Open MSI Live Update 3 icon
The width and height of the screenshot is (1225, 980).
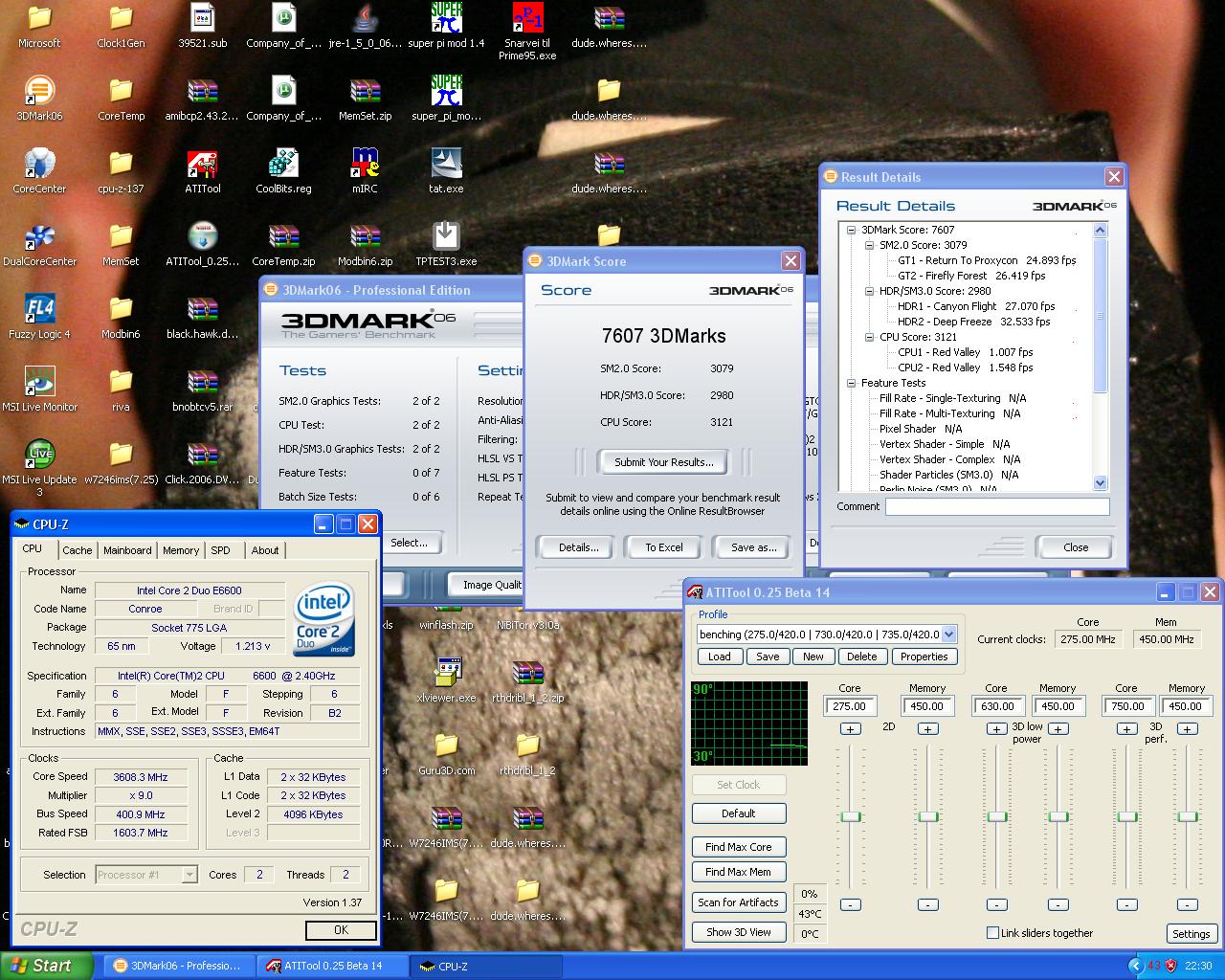pyautogui.click(x=39, y=467)
